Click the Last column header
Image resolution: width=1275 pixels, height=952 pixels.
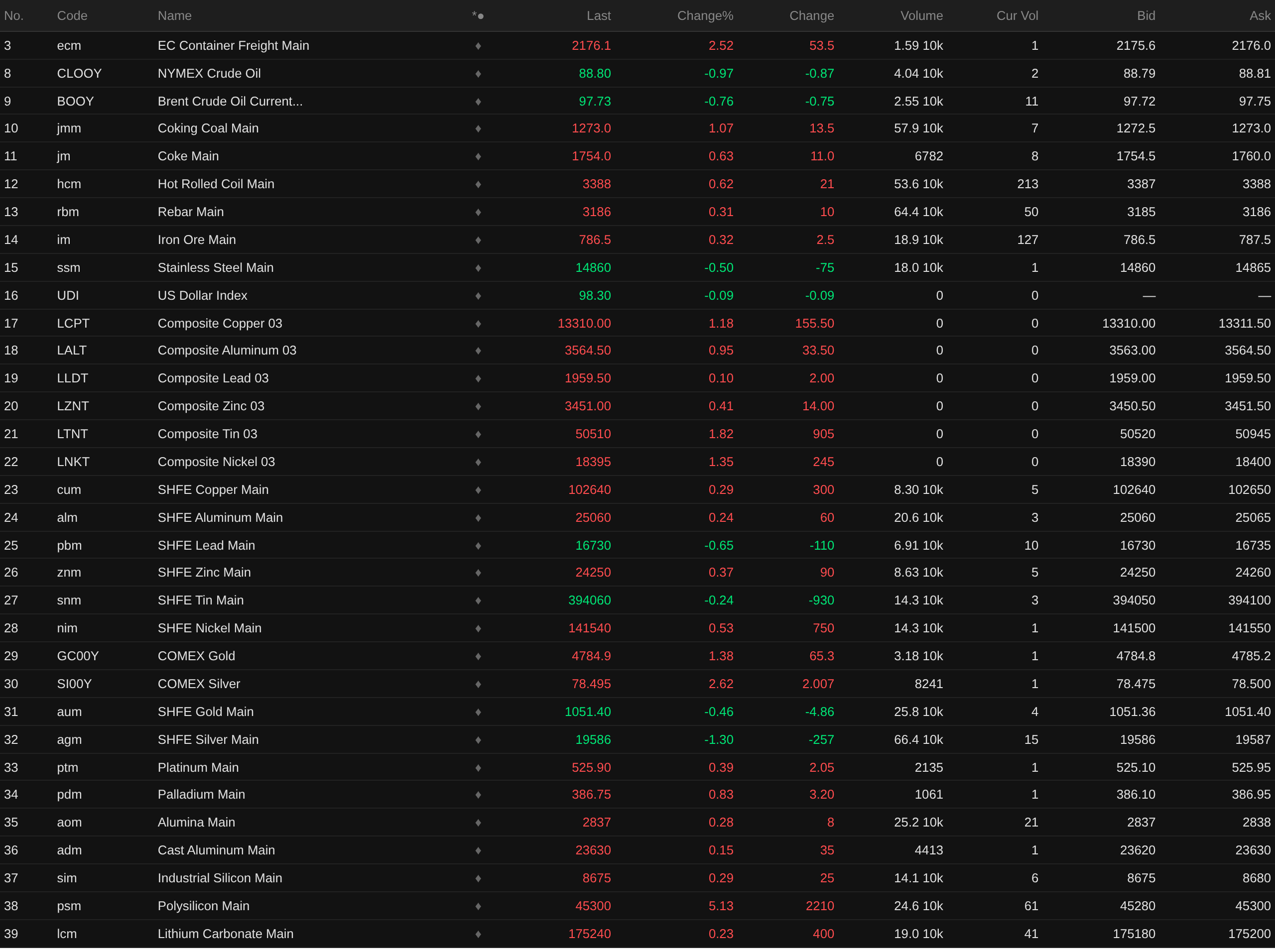pos(598,15)
